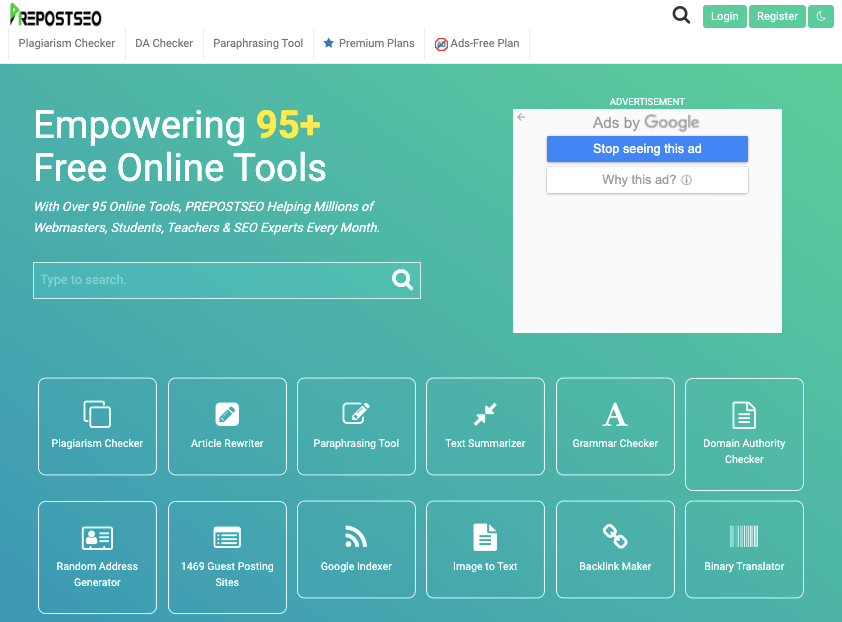Open Plagiarism Checker in the top nav
Viewport: 842px width, 622px height.
click(x=67, y=43)
